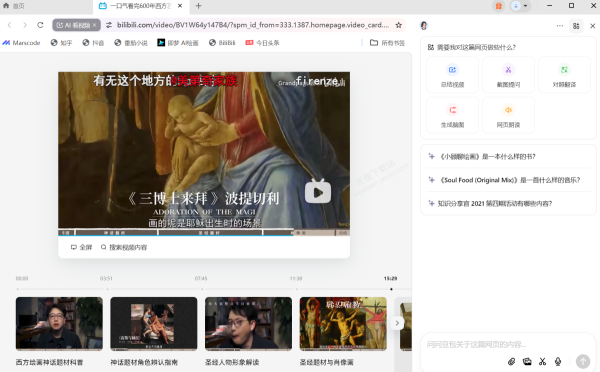Image resolution: width=600 pixels, height=372 pixels.
Task: Bookmark this page with the star
Action: click(x=399, y=25)
